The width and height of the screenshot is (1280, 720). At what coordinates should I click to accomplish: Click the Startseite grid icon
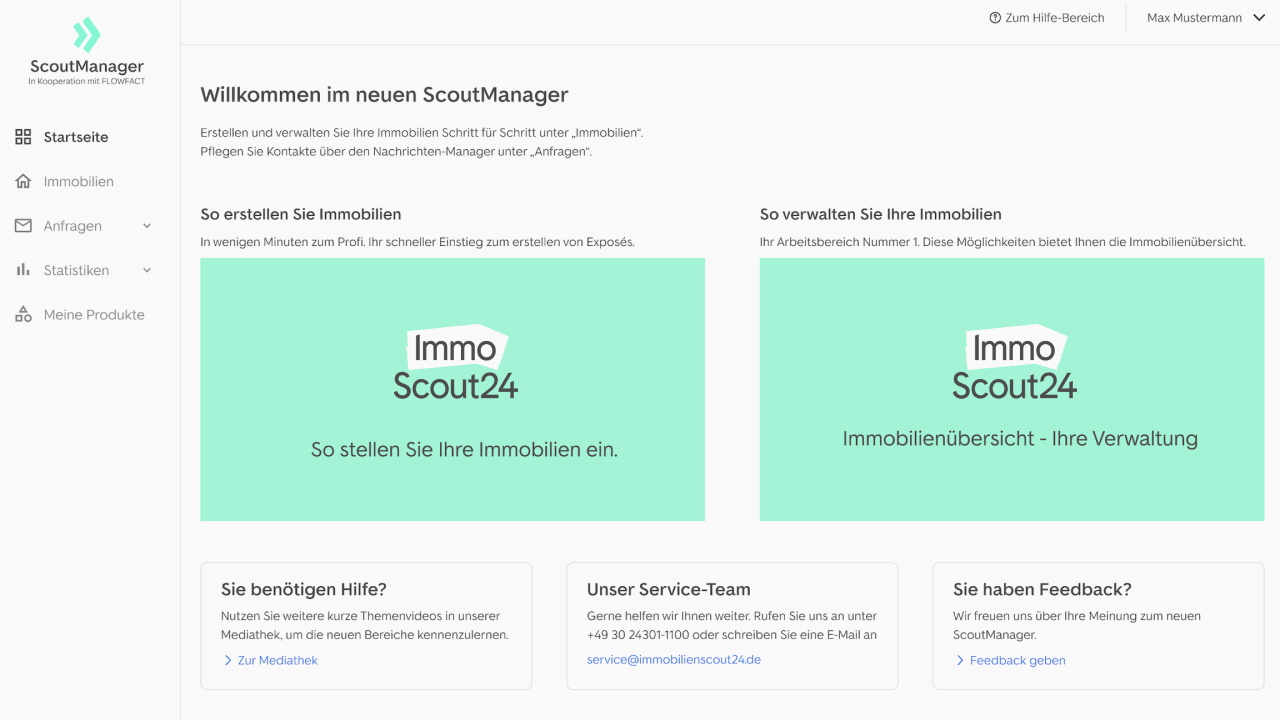(x=23, y=137)
